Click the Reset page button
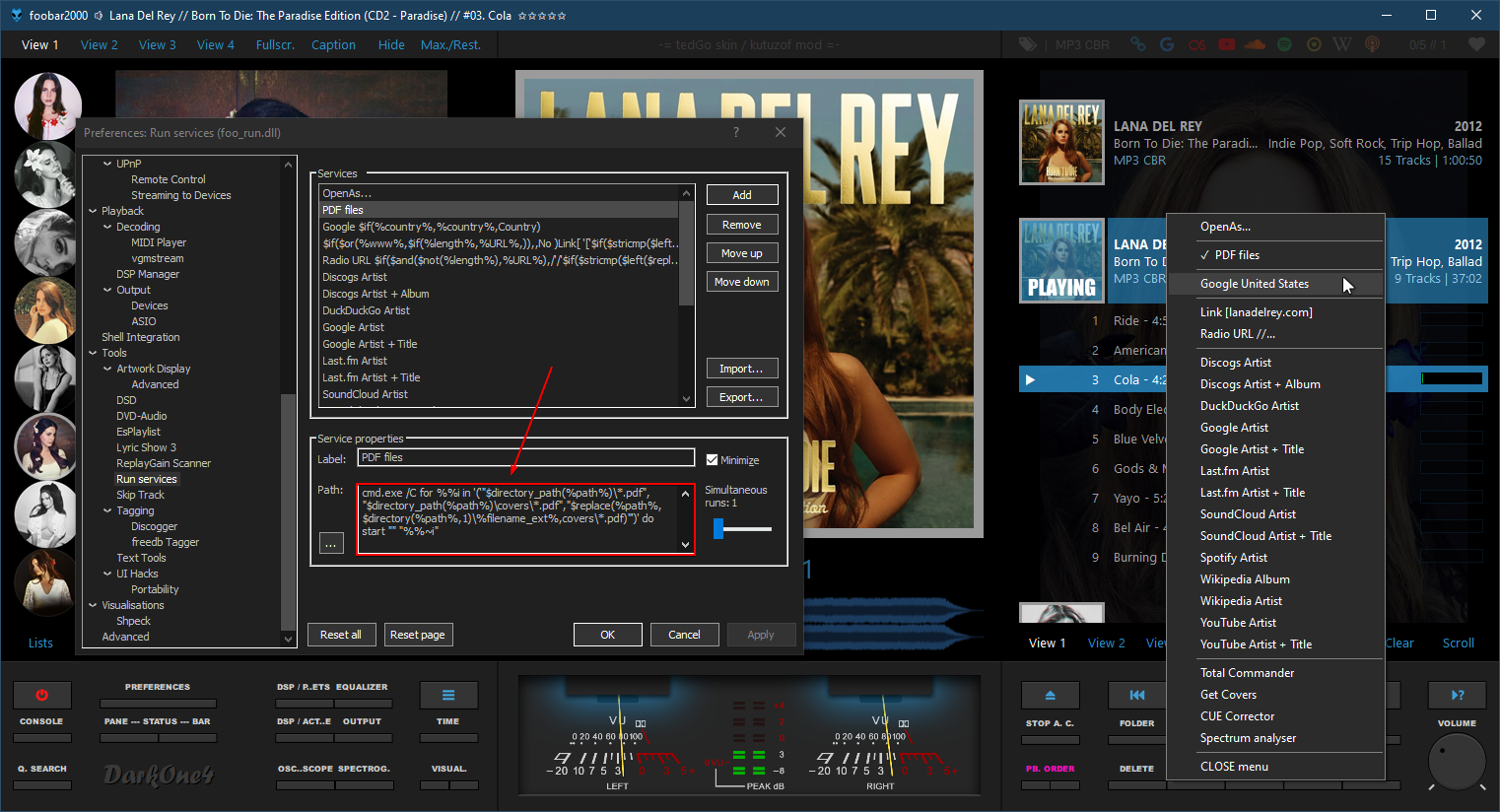 click(417, 635)
